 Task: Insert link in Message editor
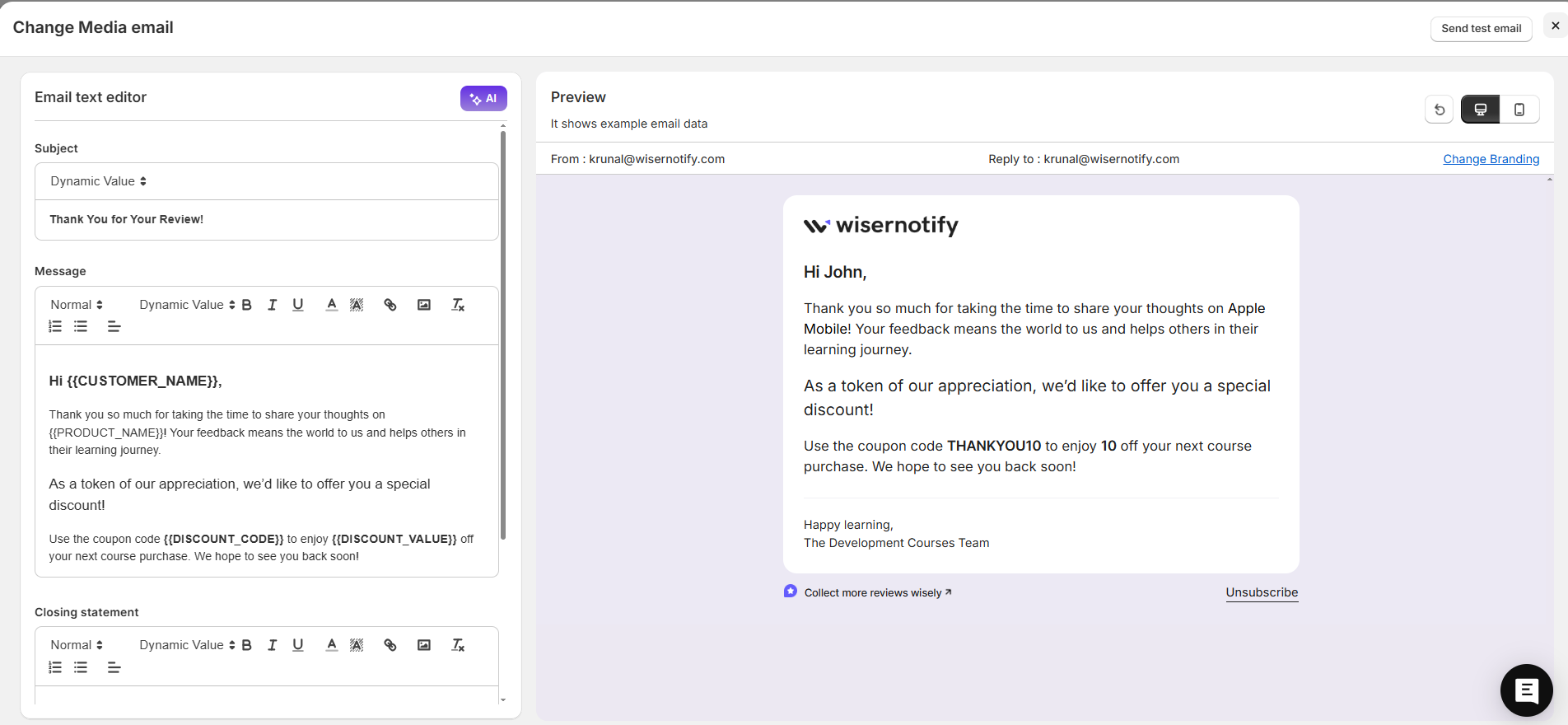(x=390, y=305)
